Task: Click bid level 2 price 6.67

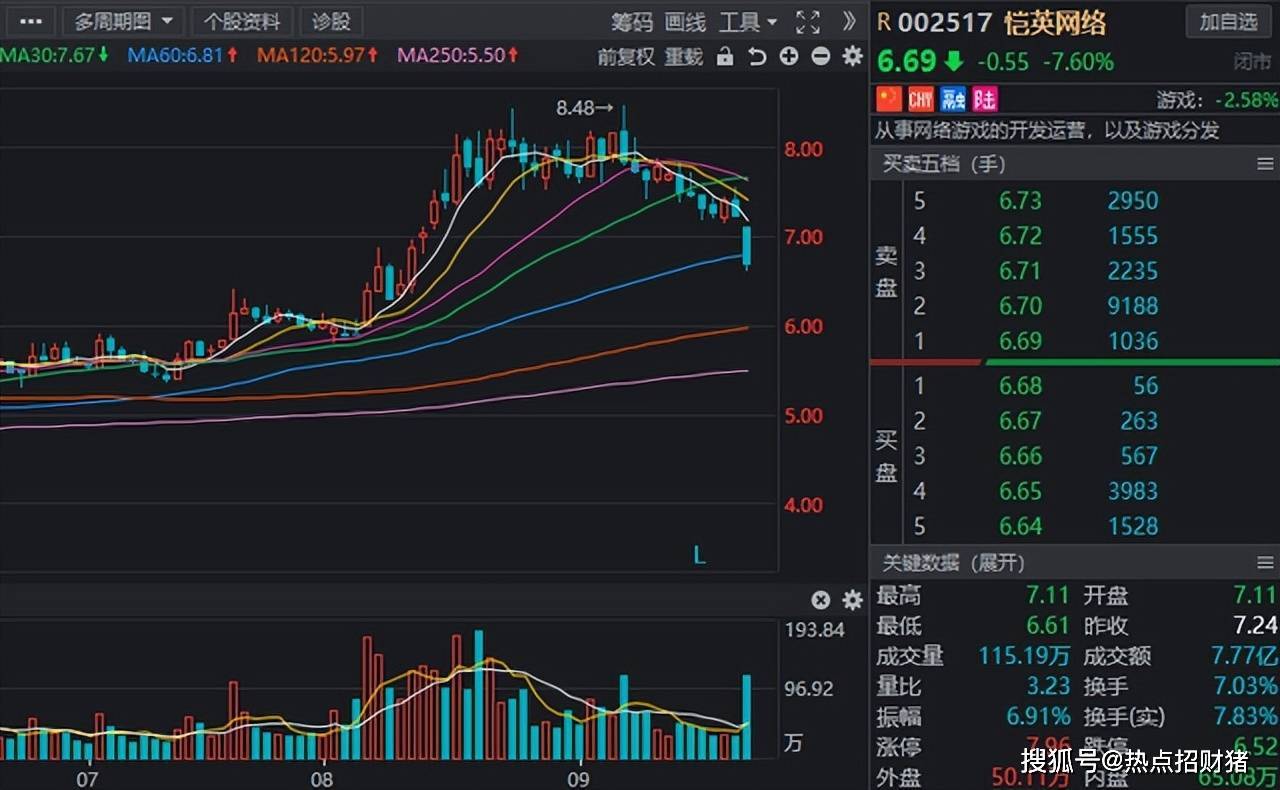Action: (x=1020, y=421)
